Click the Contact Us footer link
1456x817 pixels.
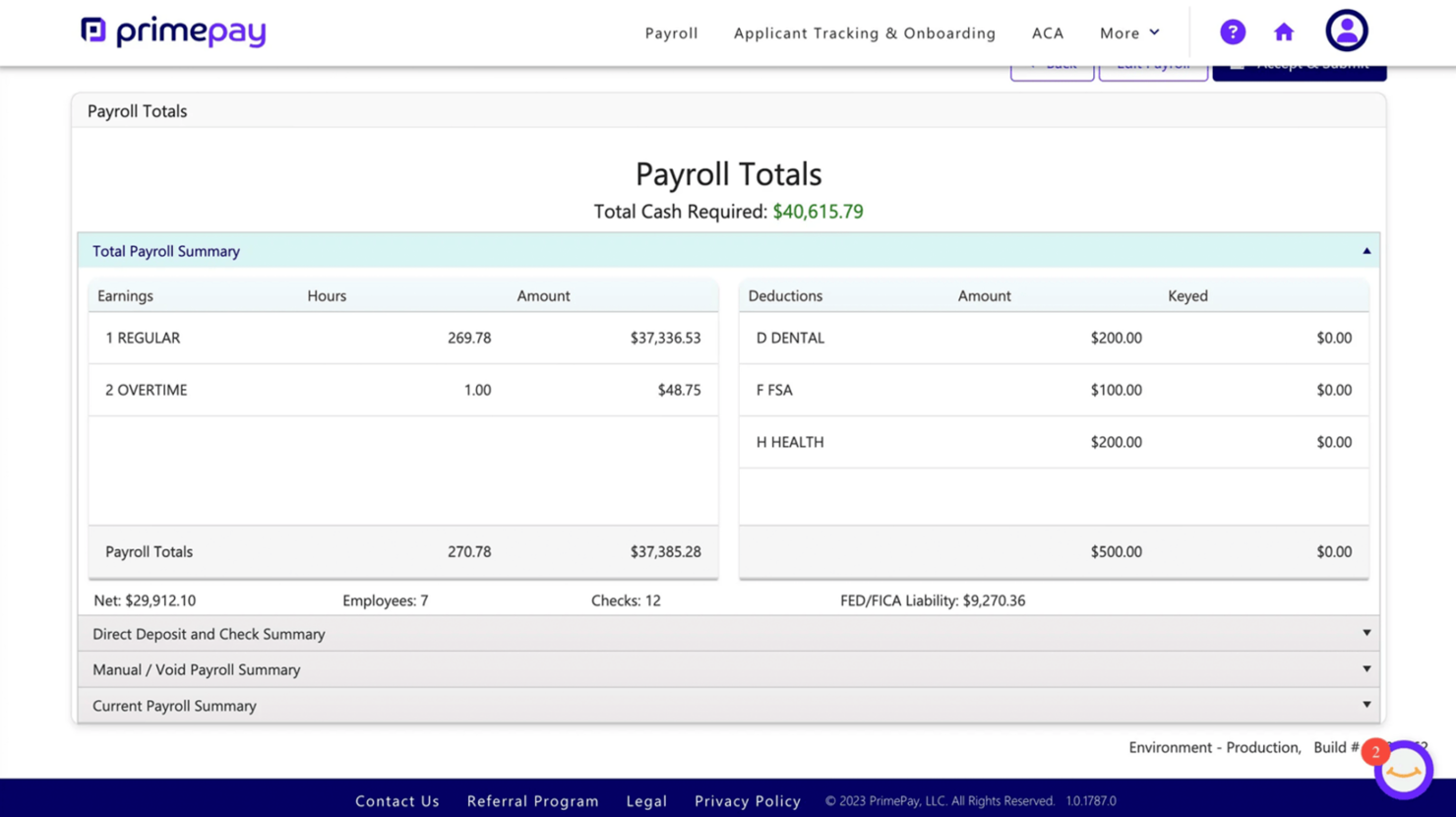[x=397, y=801]
